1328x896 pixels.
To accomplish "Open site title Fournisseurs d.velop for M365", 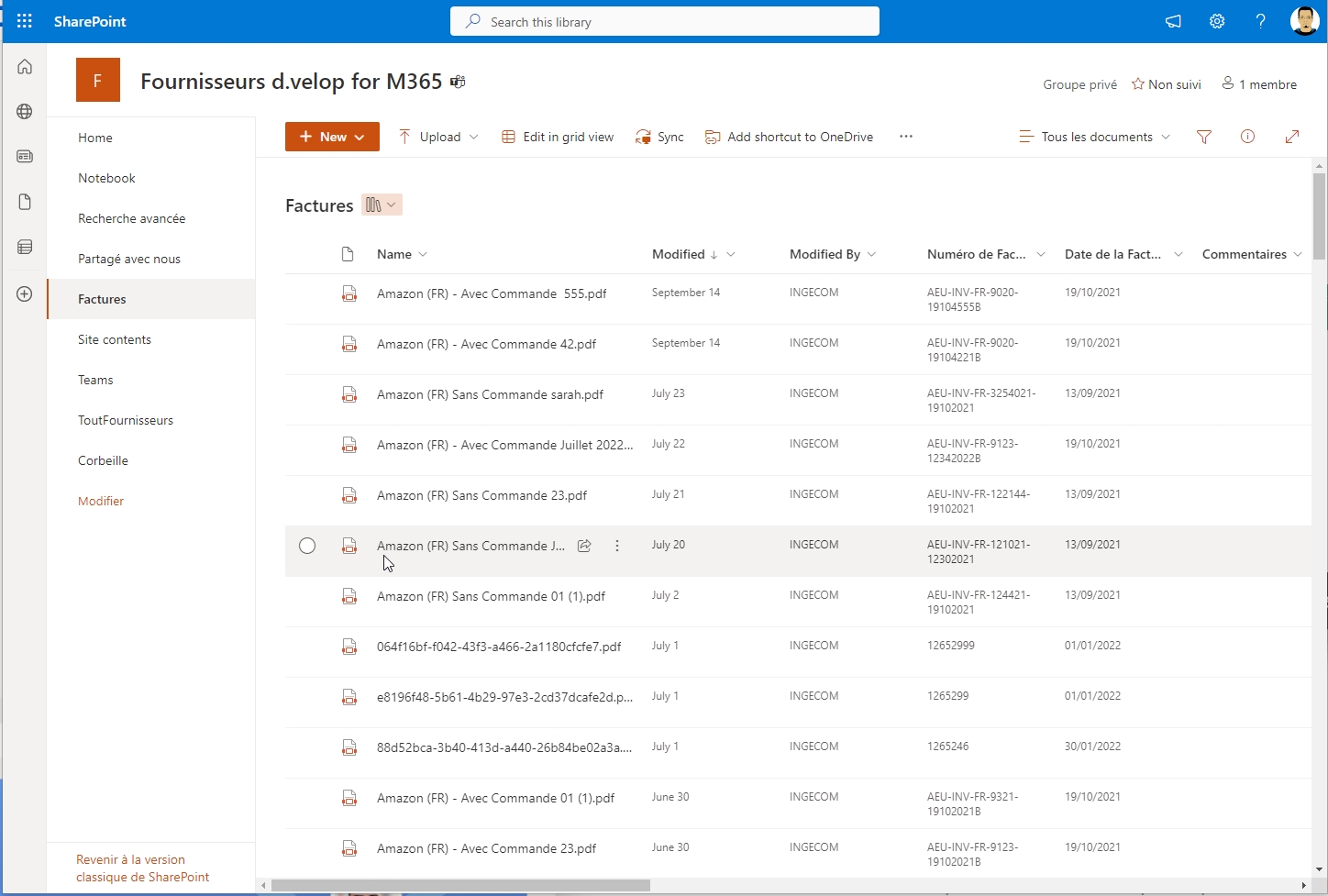I will click(292, 82).
